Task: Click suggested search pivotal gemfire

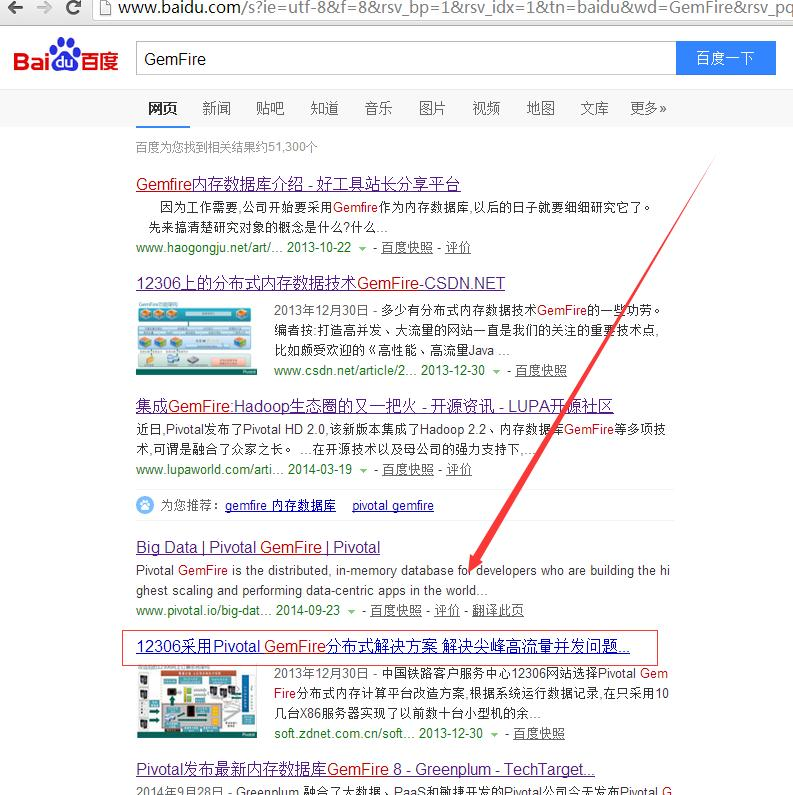Action: click(x=393, y=505)
